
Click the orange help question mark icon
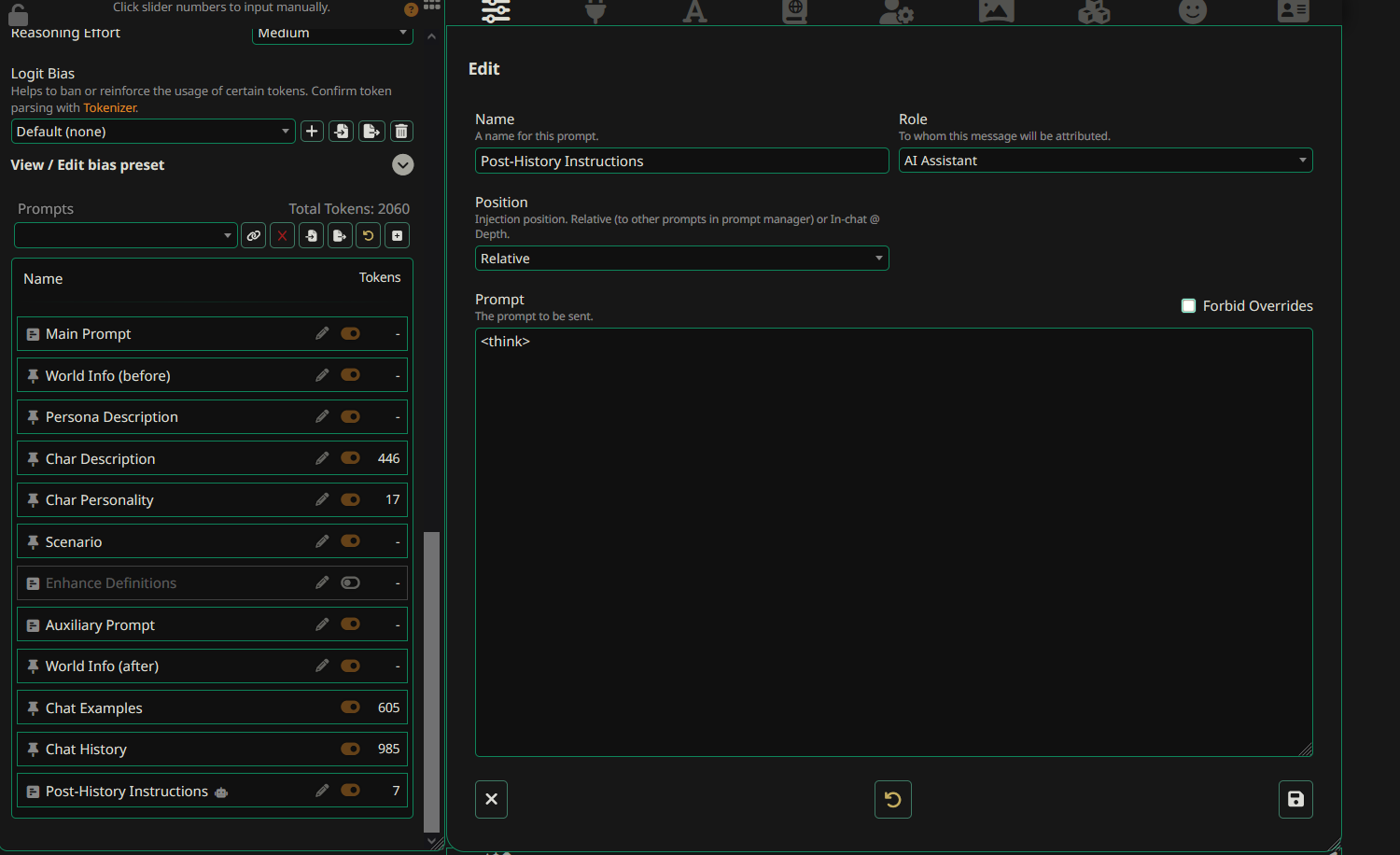click(x=411, y=9)
